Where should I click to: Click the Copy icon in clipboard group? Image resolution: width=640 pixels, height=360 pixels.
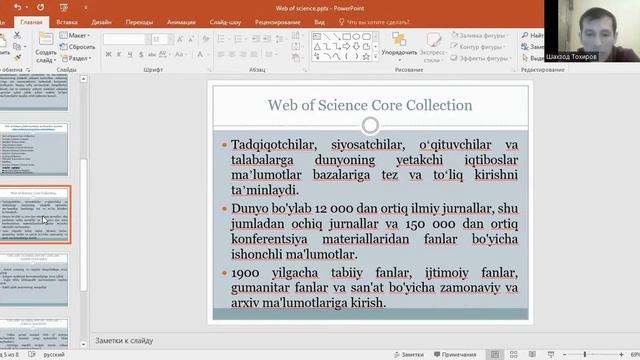coord(17,47)
